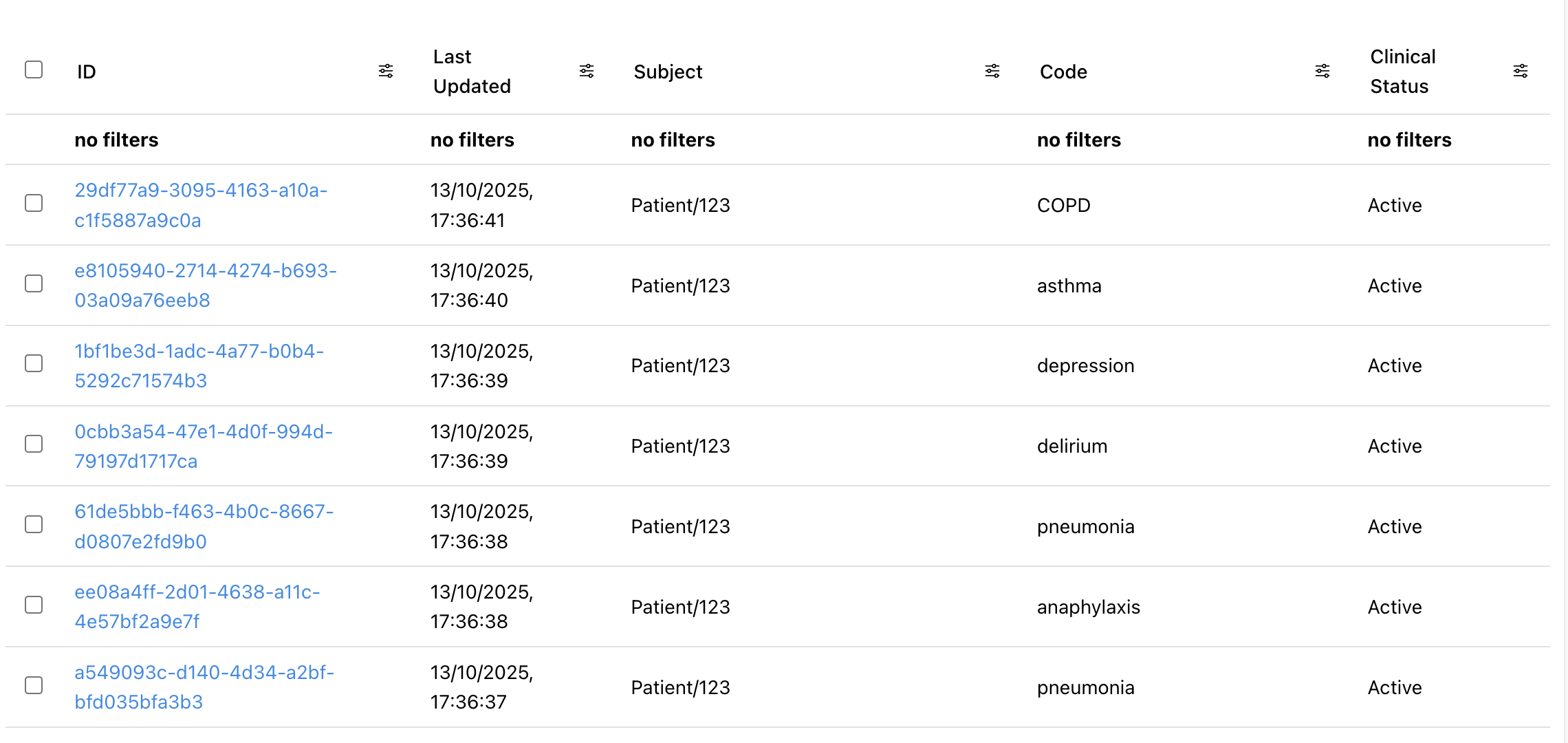Open the filter icon for Clinical Status

[1520, 71]
